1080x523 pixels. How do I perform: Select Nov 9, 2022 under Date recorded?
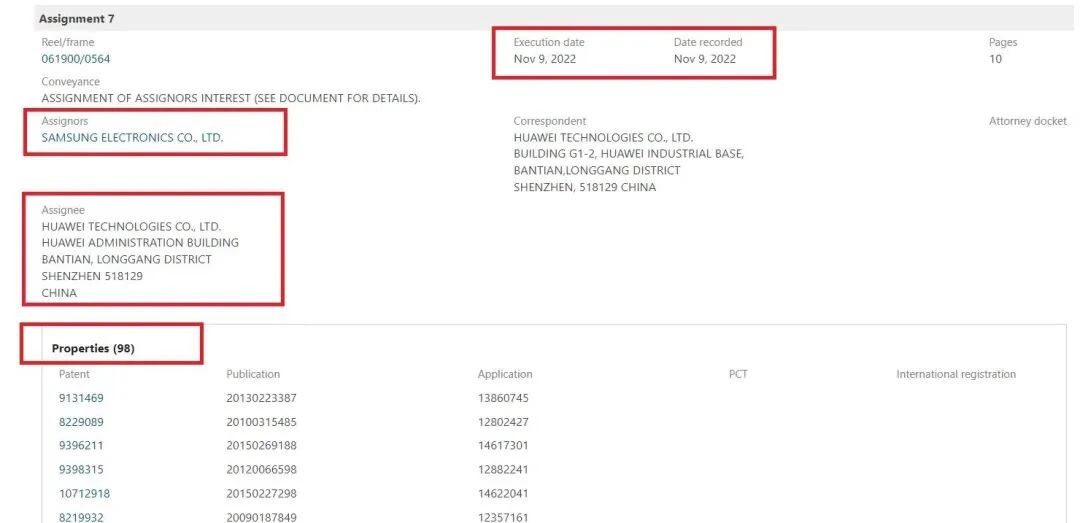pos(705,59)
